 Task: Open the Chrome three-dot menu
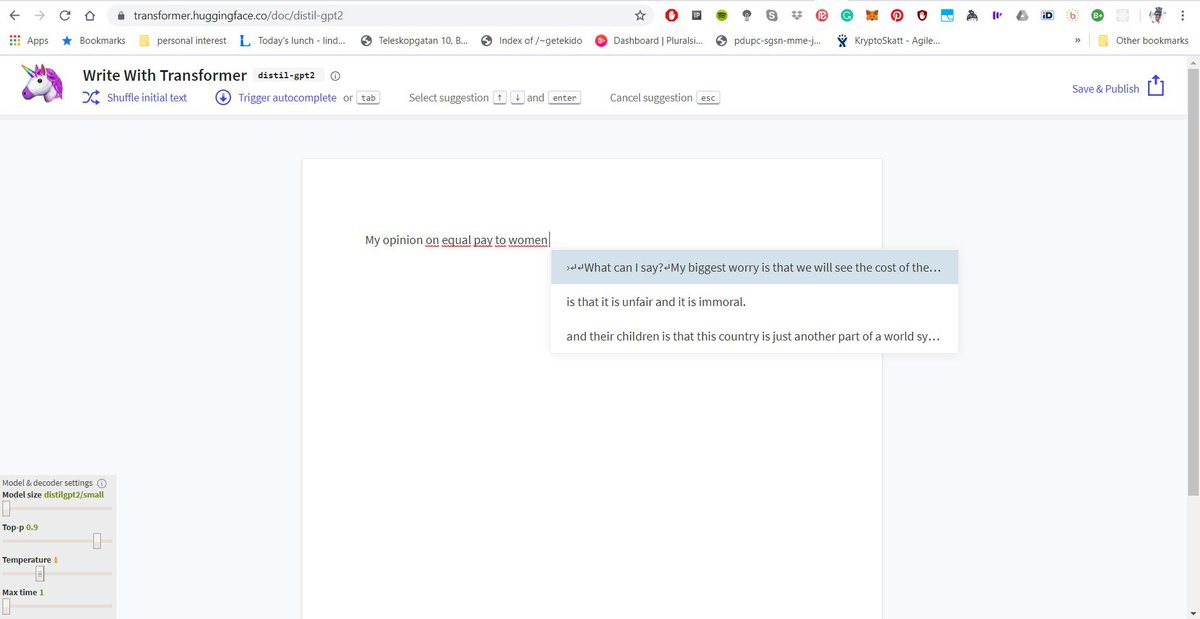tap(1184, 16)
